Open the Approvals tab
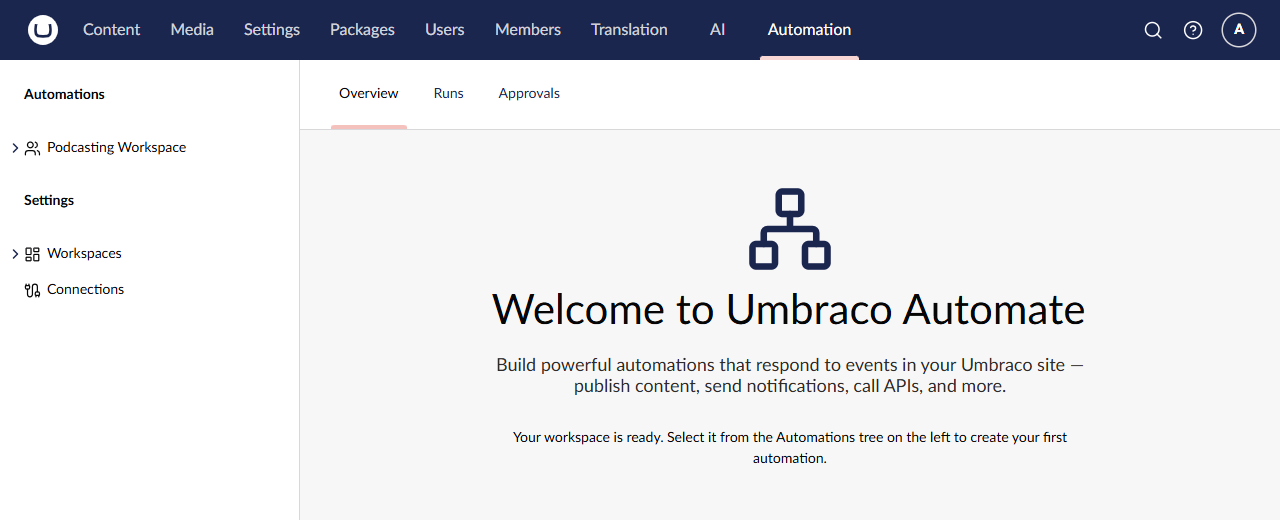This screenshot has height=520, width=1280. point(529,94)
